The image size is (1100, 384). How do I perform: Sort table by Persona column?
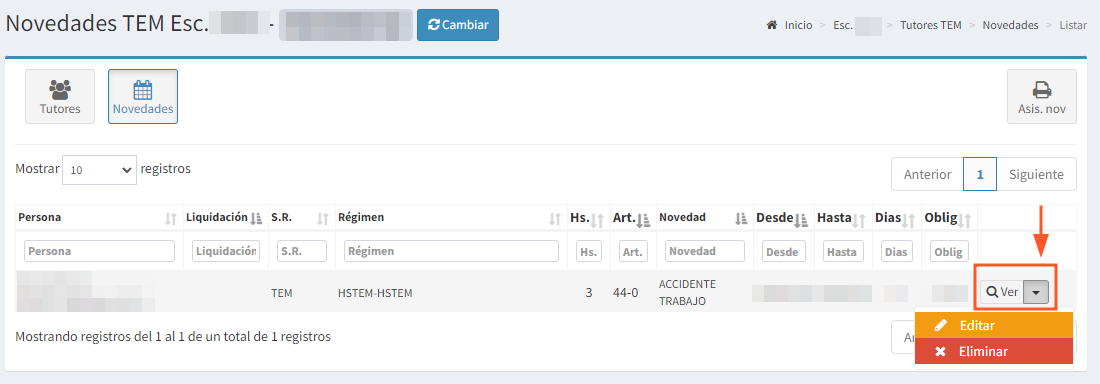pos(98,218)
